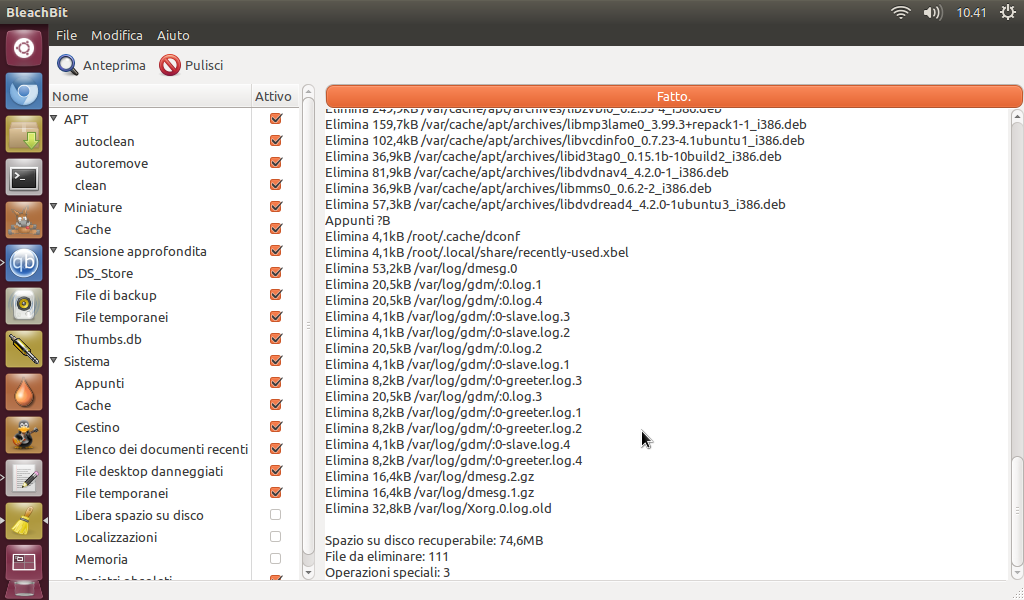Click log line /var/log/Xorg.0.log.old
Image resolution: width=1024 pixels, height=600 pixels.
click(x=438, y=508)
